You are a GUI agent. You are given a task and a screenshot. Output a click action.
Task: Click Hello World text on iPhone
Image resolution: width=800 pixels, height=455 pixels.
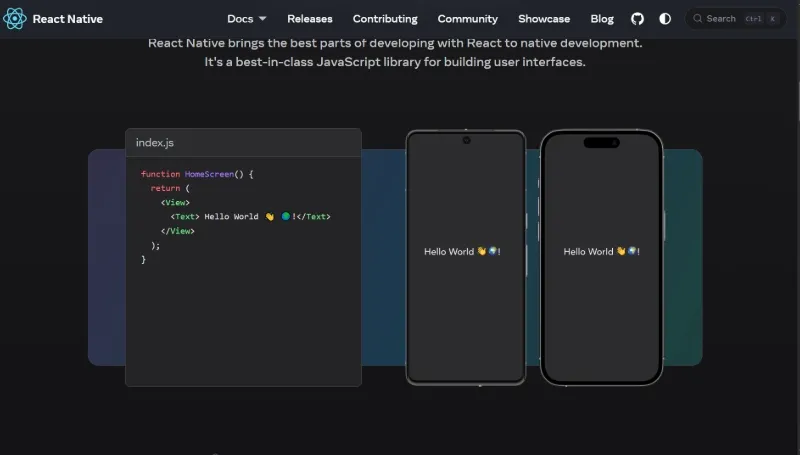pyautogui.click(x=602, y=251)
